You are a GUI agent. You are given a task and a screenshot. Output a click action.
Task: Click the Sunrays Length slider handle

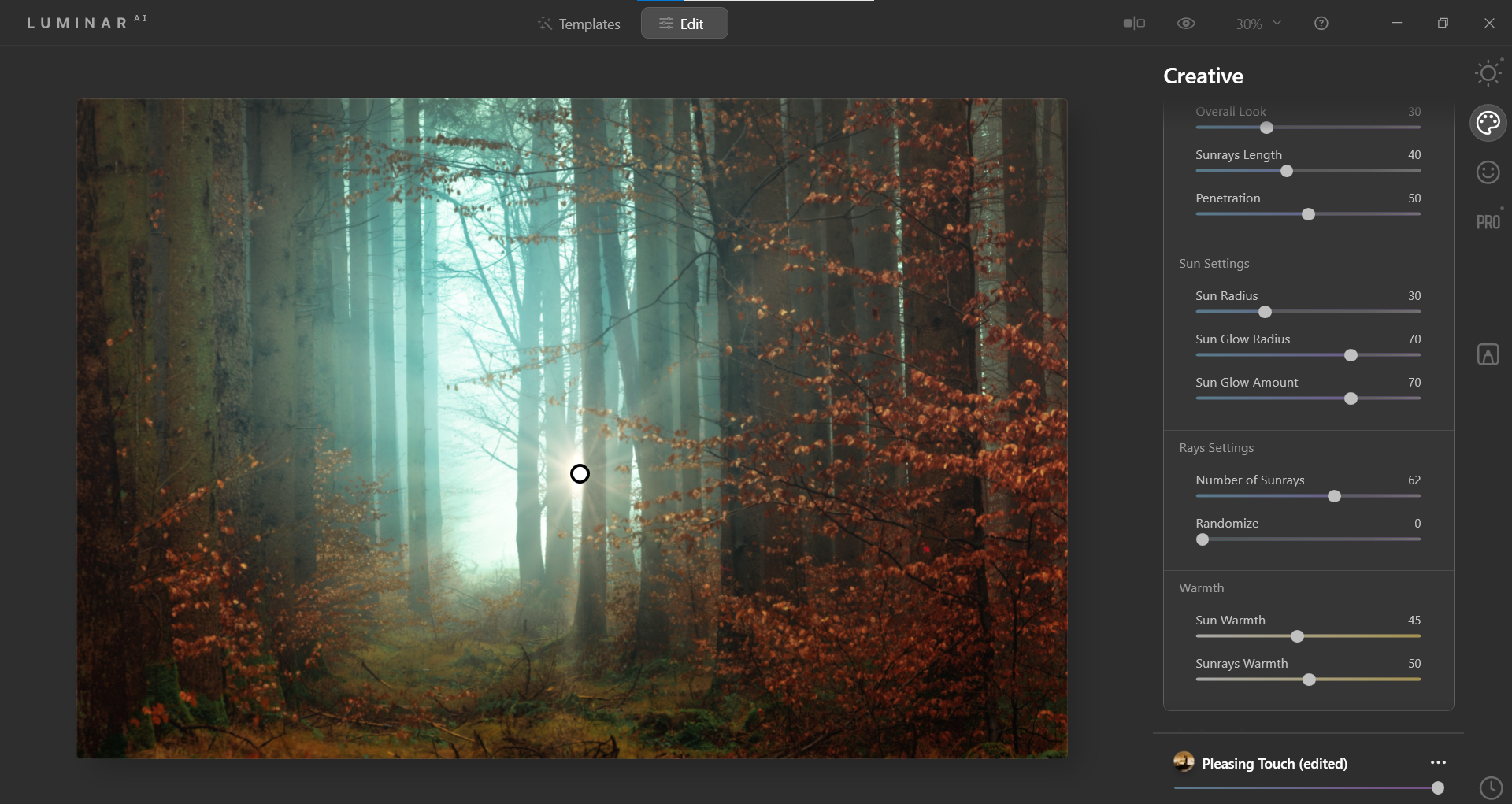point(1287,171)
